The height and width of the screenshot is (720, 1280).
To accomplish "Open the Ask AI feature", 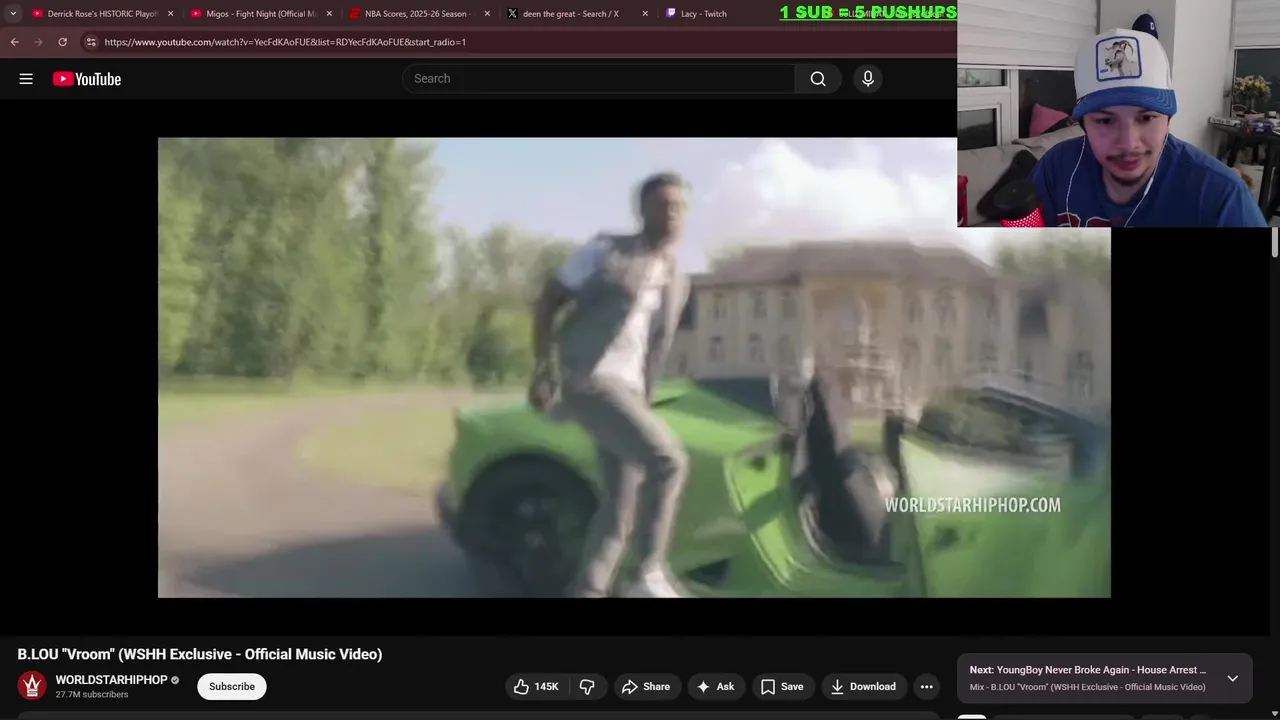I will pyautogui.click(x=715, y=686).
